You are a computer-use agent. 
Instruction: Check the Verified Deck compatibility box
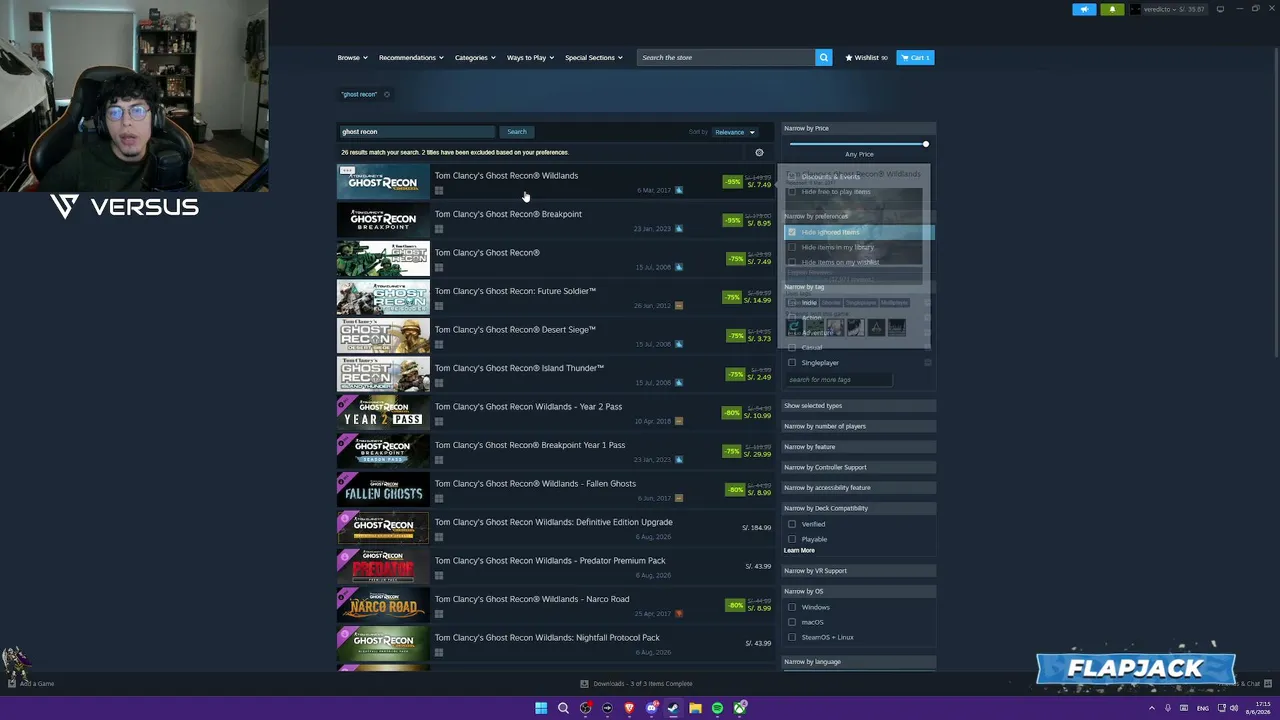tap(792, 524)
